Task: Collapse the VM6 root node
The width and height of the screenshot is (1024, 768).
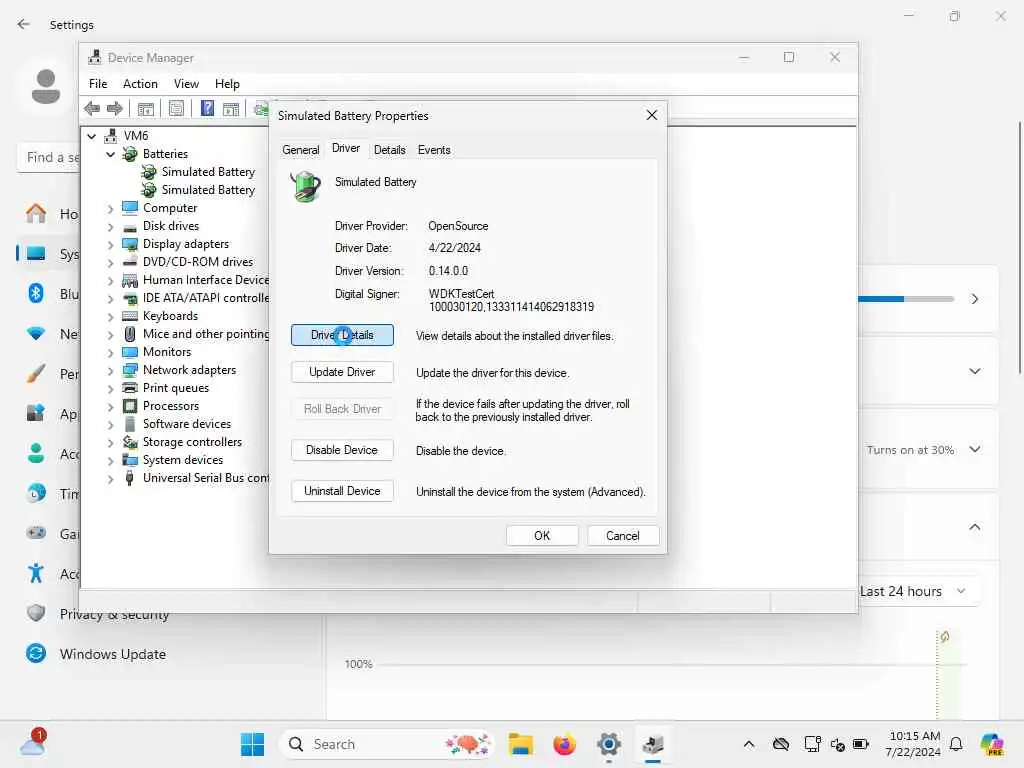Action: 92,136
